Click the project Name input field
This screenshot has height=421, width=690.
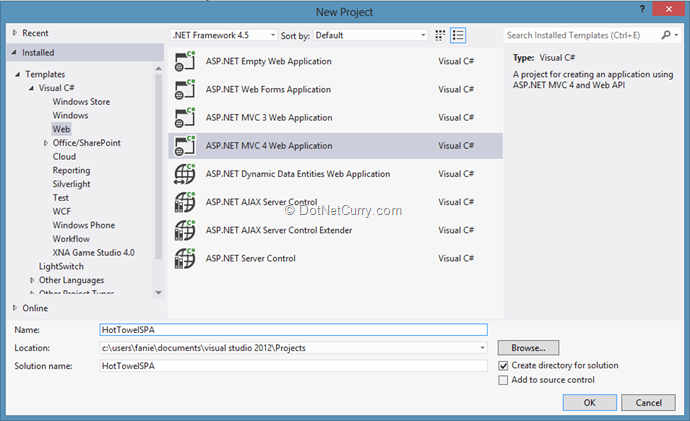click(294, 329)
